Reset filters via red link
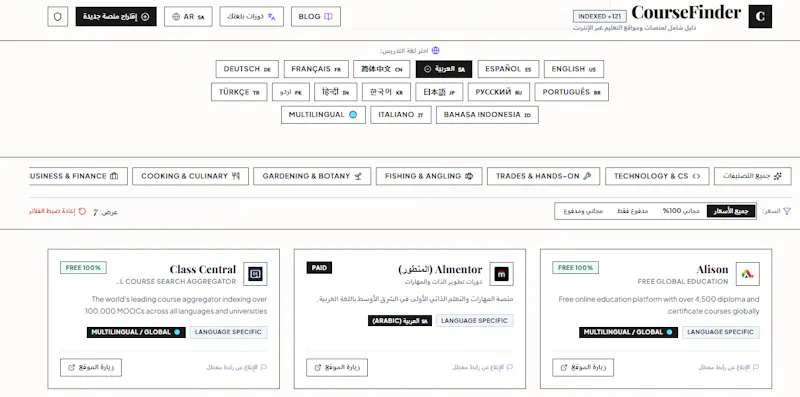800x397 pixels. [x=58, y=211]
